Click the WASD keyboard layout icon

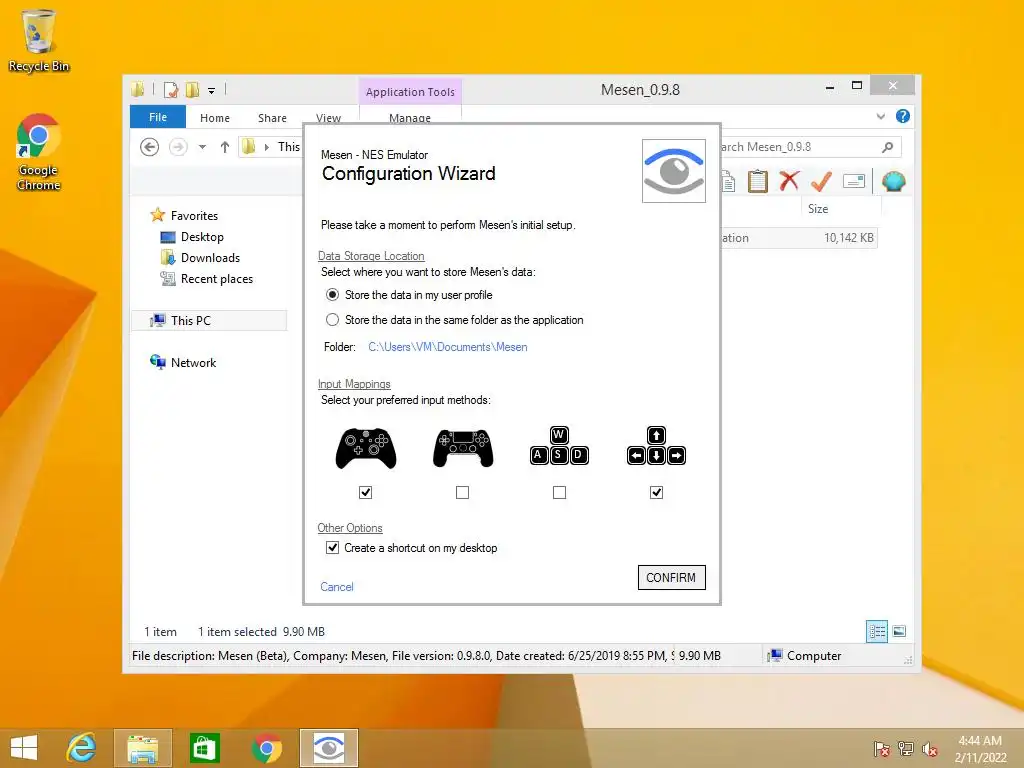[559, 446]
